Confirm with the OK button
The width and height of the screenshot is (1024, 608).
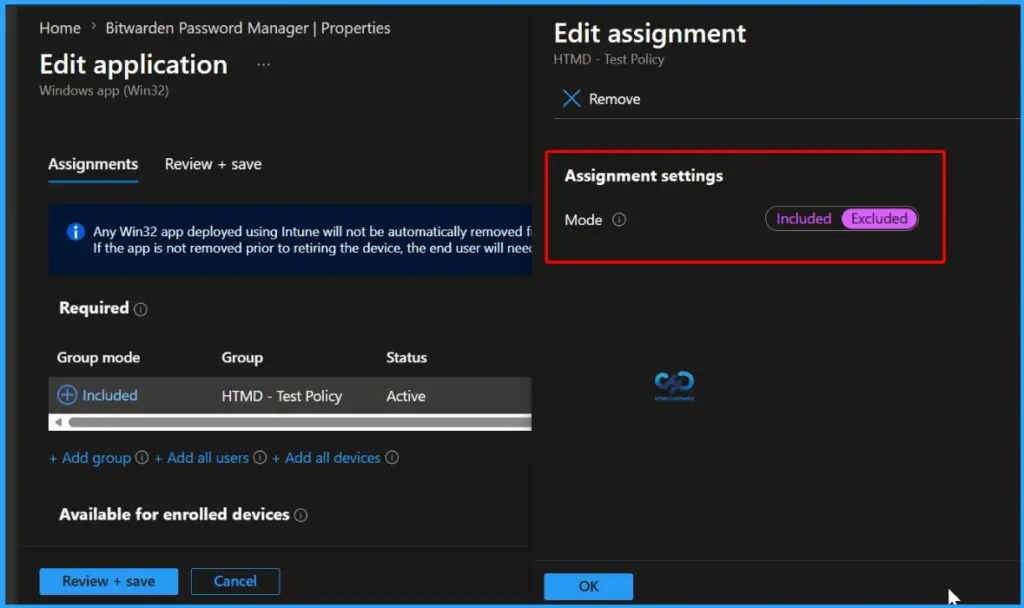click(x=588, y=586)
